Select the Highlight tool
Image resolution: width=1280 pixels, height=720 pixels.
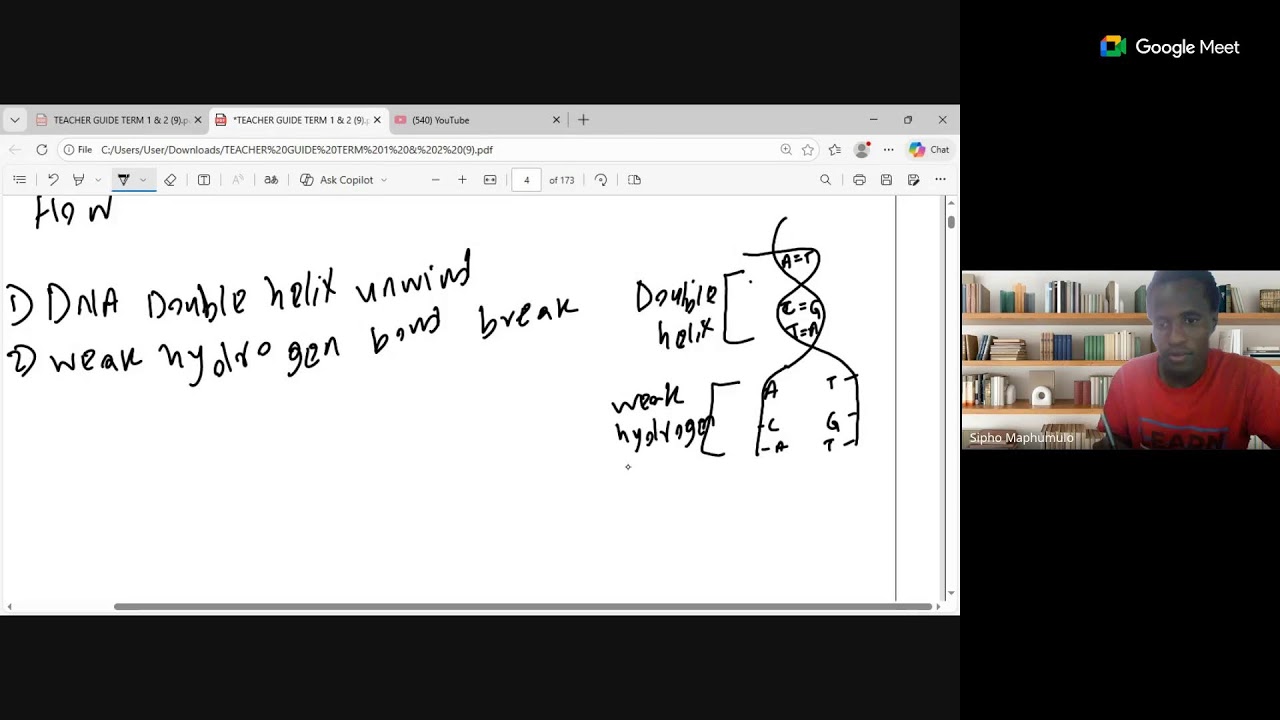pos(78,180)
